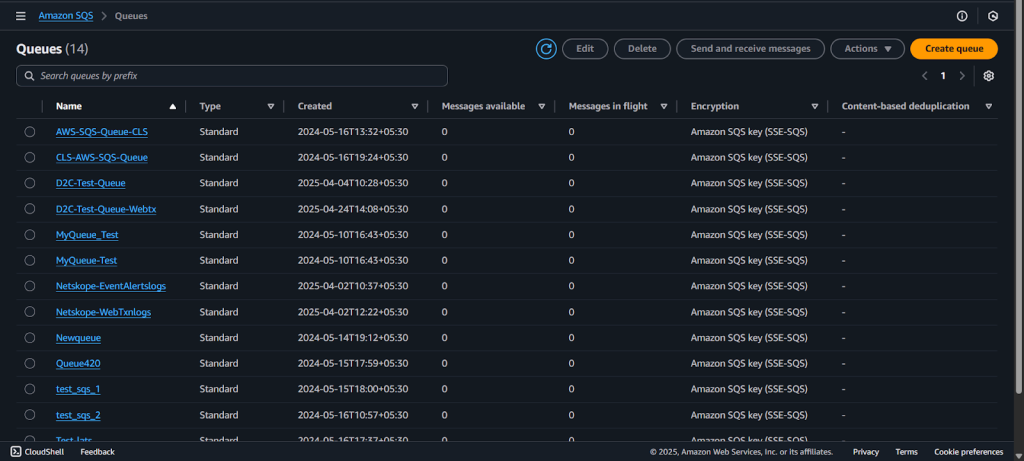Click created date 2025-04-02T12:22+05:30
1024x461 pixels.
coord(353,312)
